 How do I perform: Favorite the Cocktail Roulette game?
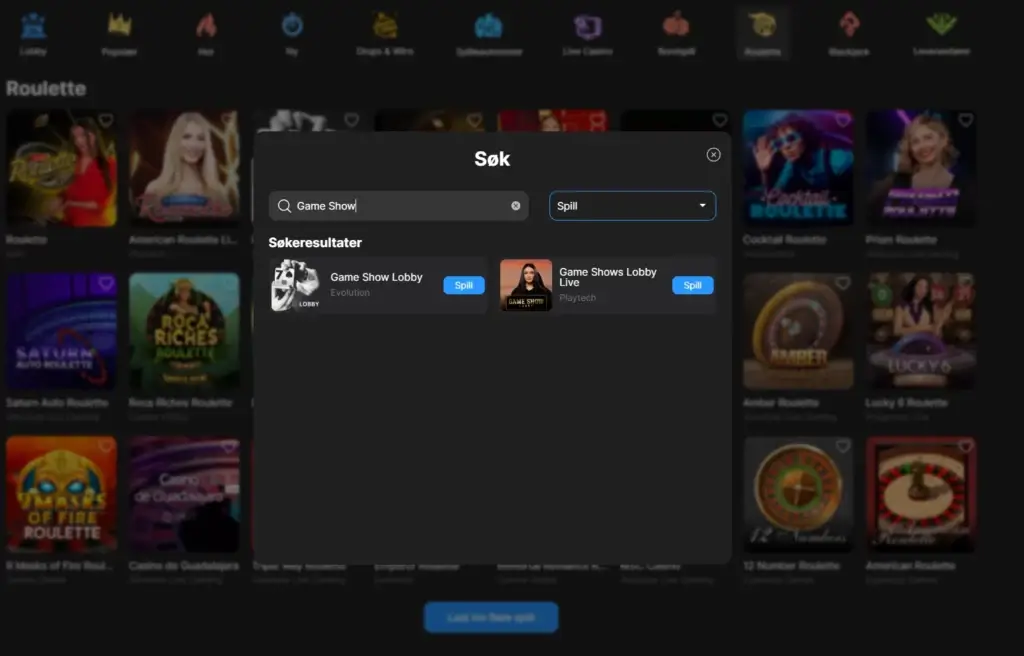[x=842, y=120]
